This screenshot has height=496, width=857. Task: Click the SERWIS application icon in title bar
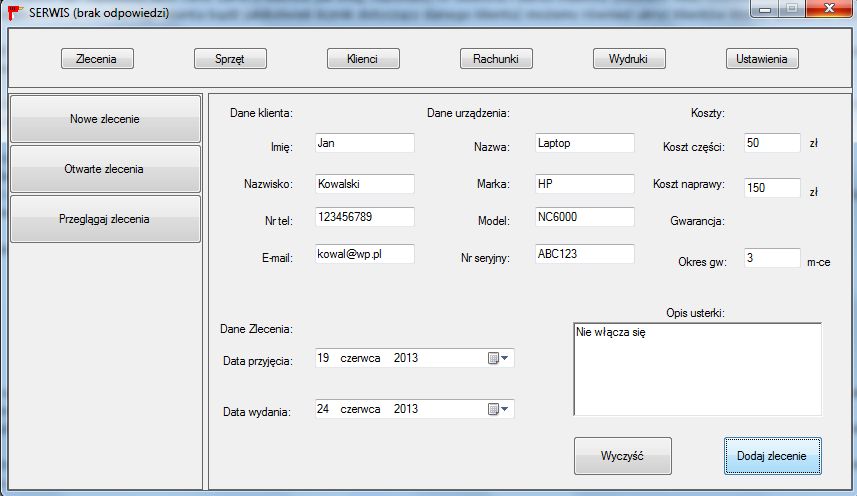pos(16,12)
